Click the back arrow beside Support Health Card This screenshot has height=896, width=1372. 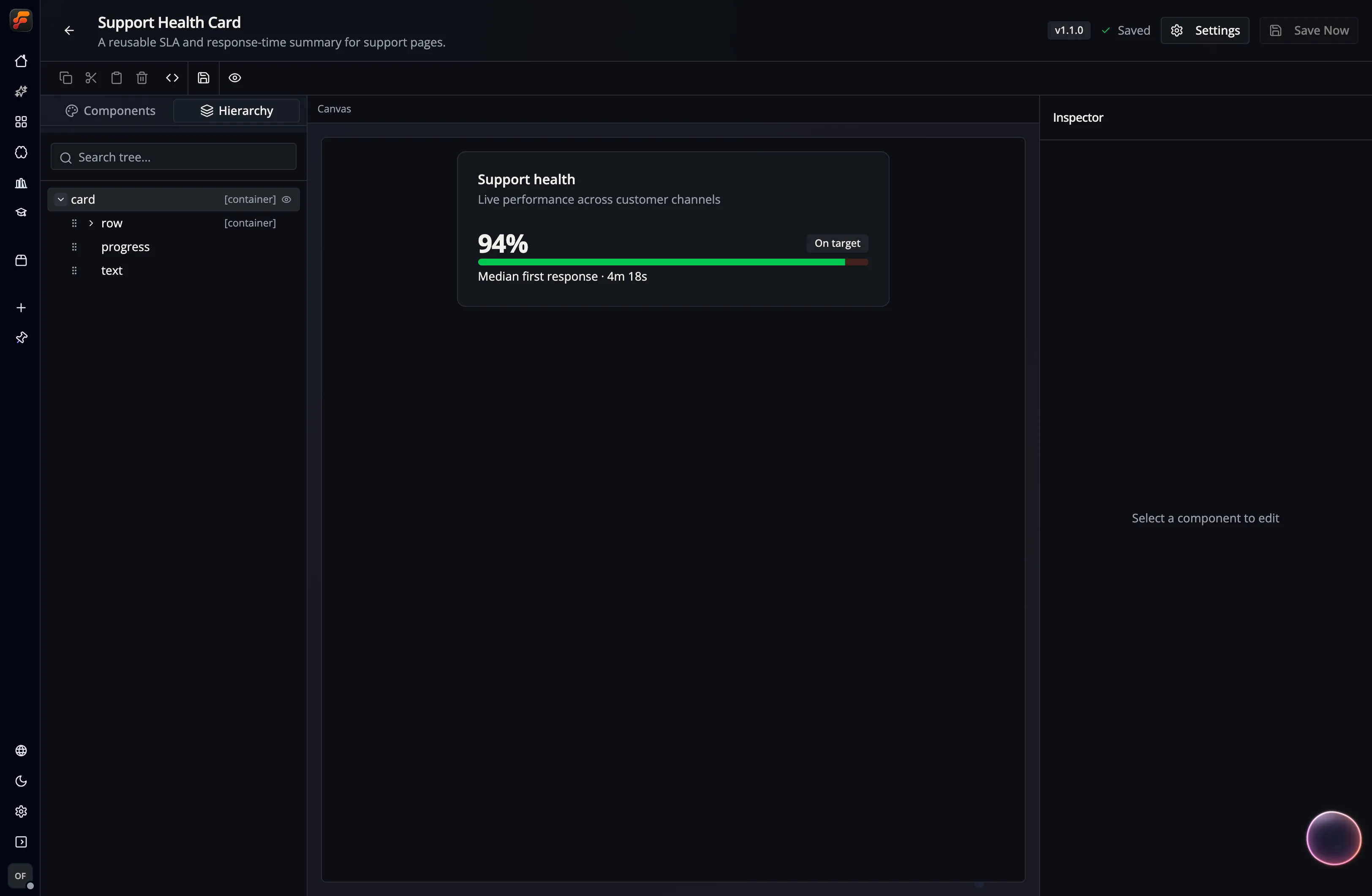click(x=69, y=30)
